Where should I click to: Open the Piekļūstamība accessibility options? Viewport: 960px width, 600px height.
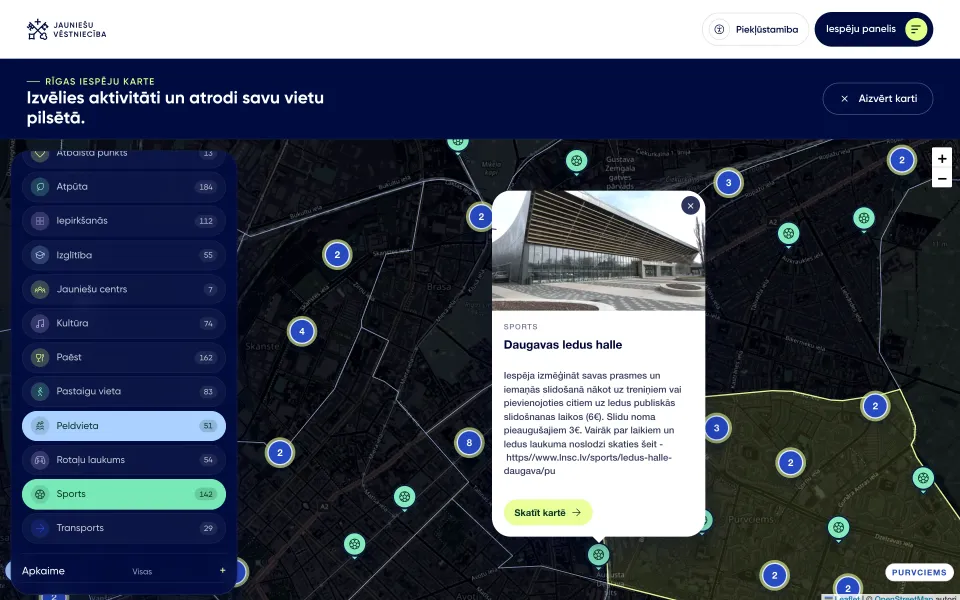click(x=755, y=29)
